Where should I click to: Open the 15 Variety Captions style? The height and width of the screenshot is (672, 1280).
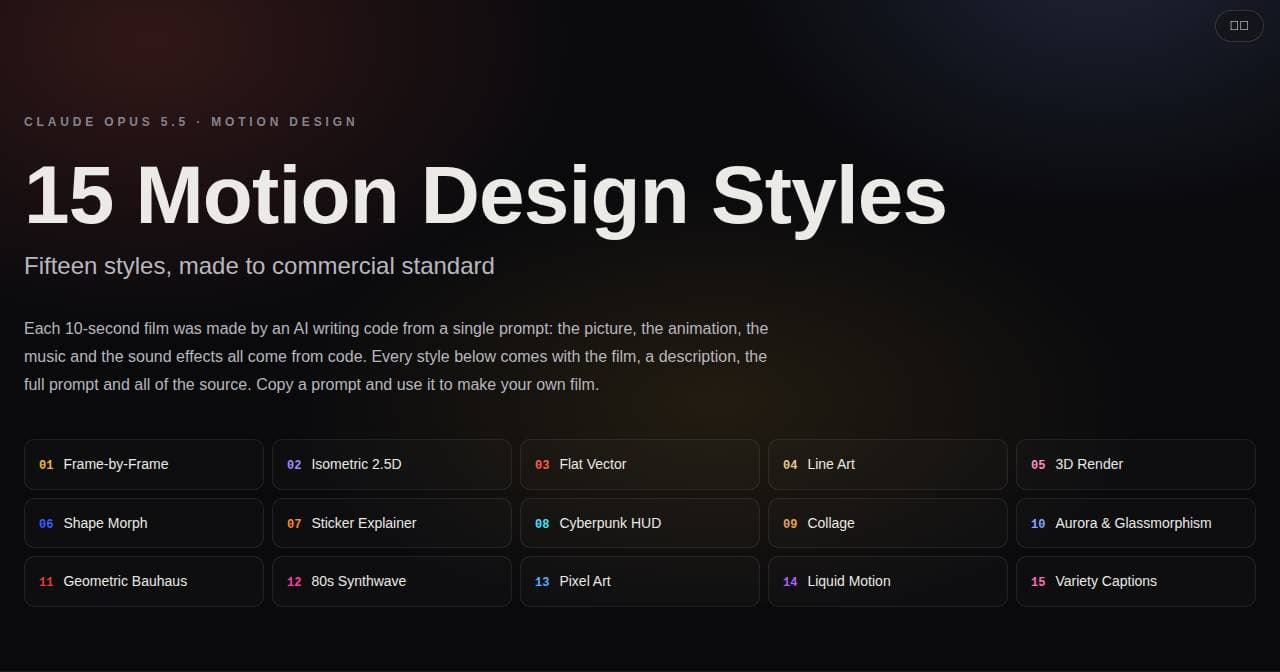pyautogui.click(x=1136, y=581)
